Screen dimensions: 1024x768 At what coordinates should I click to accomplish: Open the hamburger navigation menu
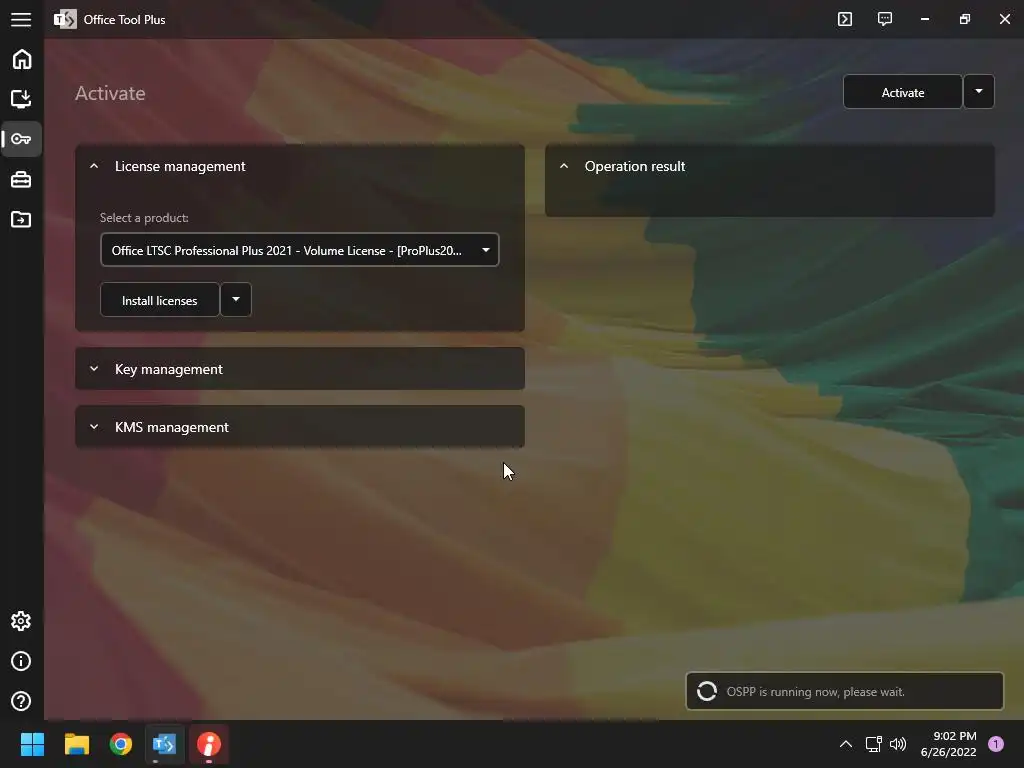(21, 20)
